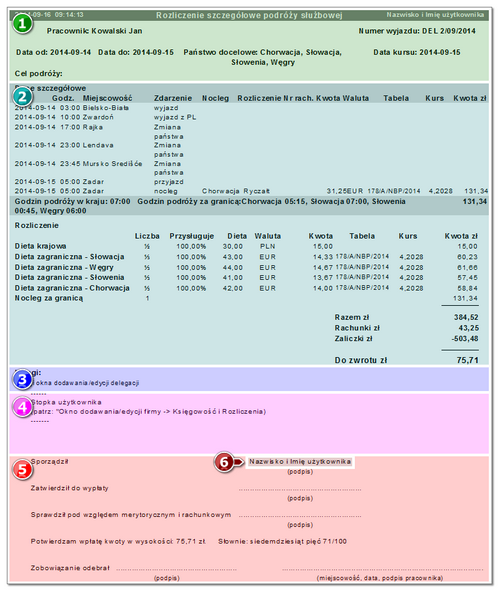Click 'Godzin podróży za granicą' summary text
499x591 pixels.
tap(189, 202)
